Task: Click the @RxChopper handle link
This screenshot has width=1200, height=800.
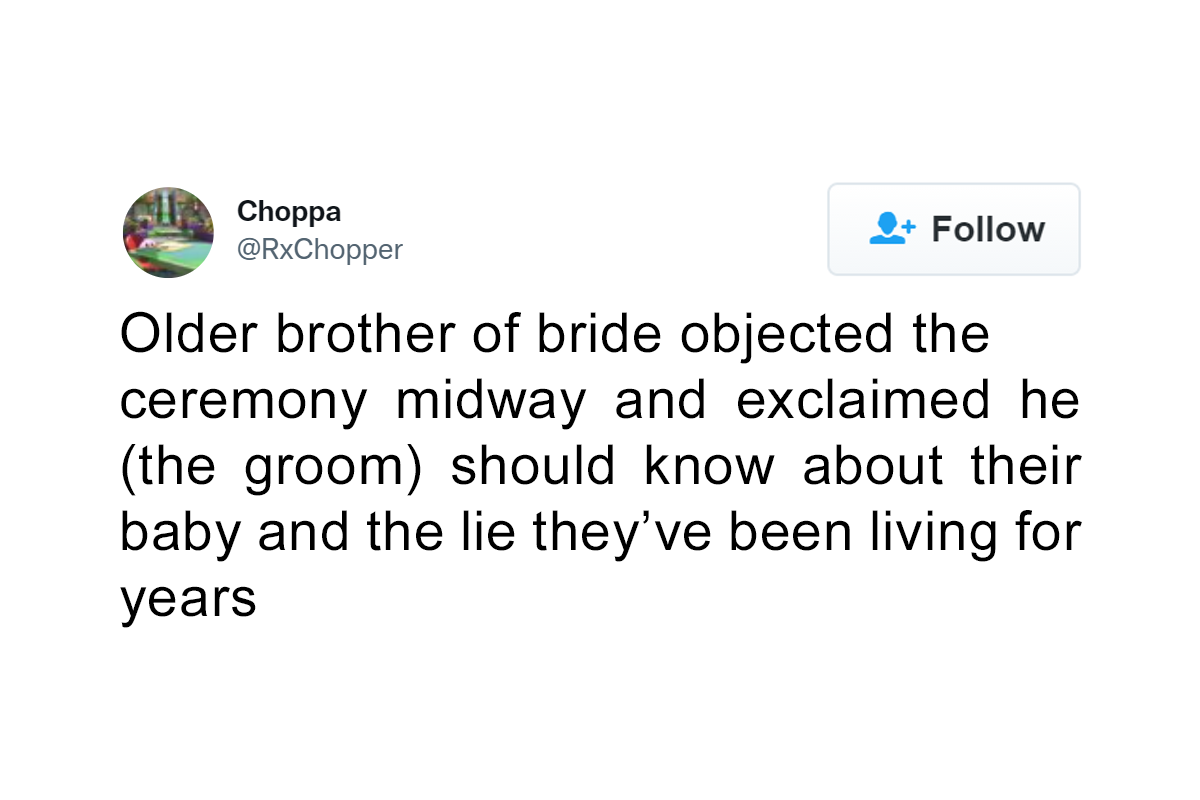Action: pyautogui.click(x=320, y=249)
